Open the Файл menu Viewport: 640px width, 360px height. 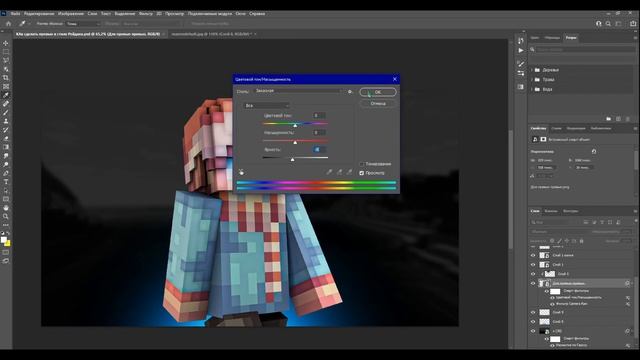point(16,13)
